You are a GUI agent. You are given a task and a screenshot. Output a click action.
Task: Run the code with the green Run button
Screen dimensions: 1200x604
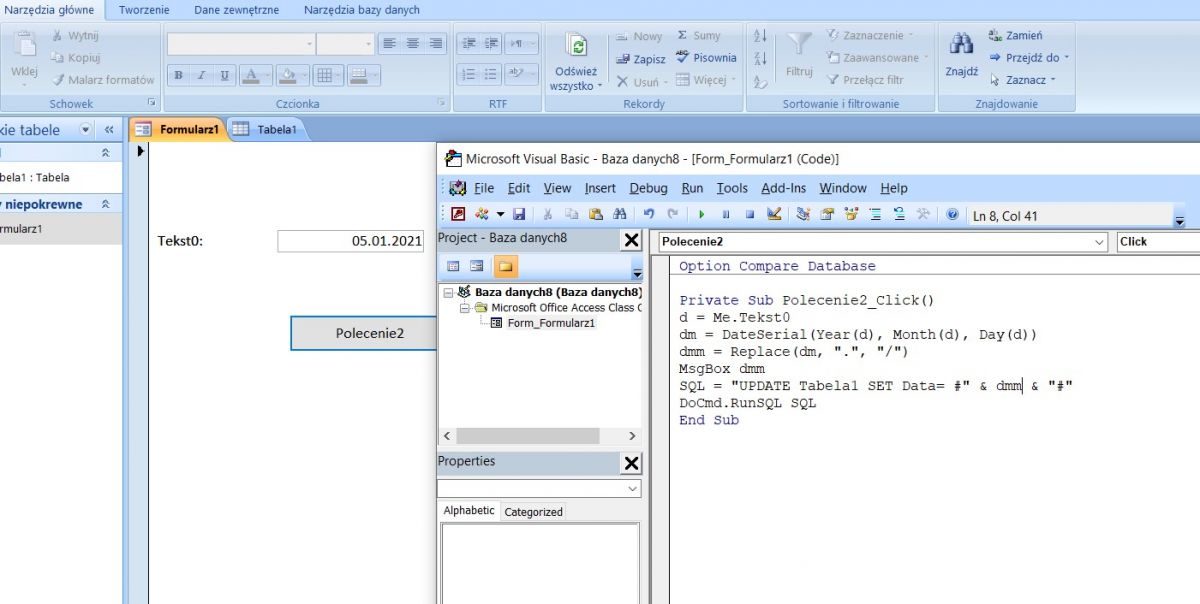(x=702, y=213)
